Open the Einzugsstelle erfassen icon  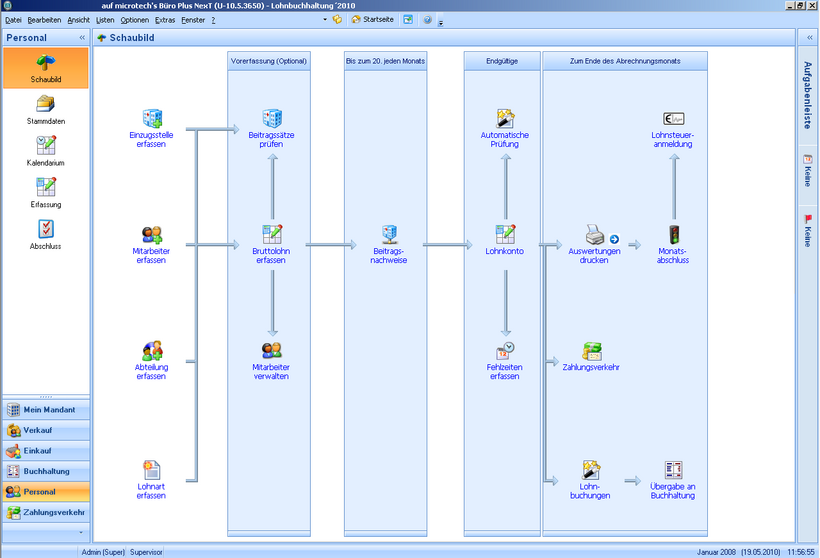pos(152,119)
